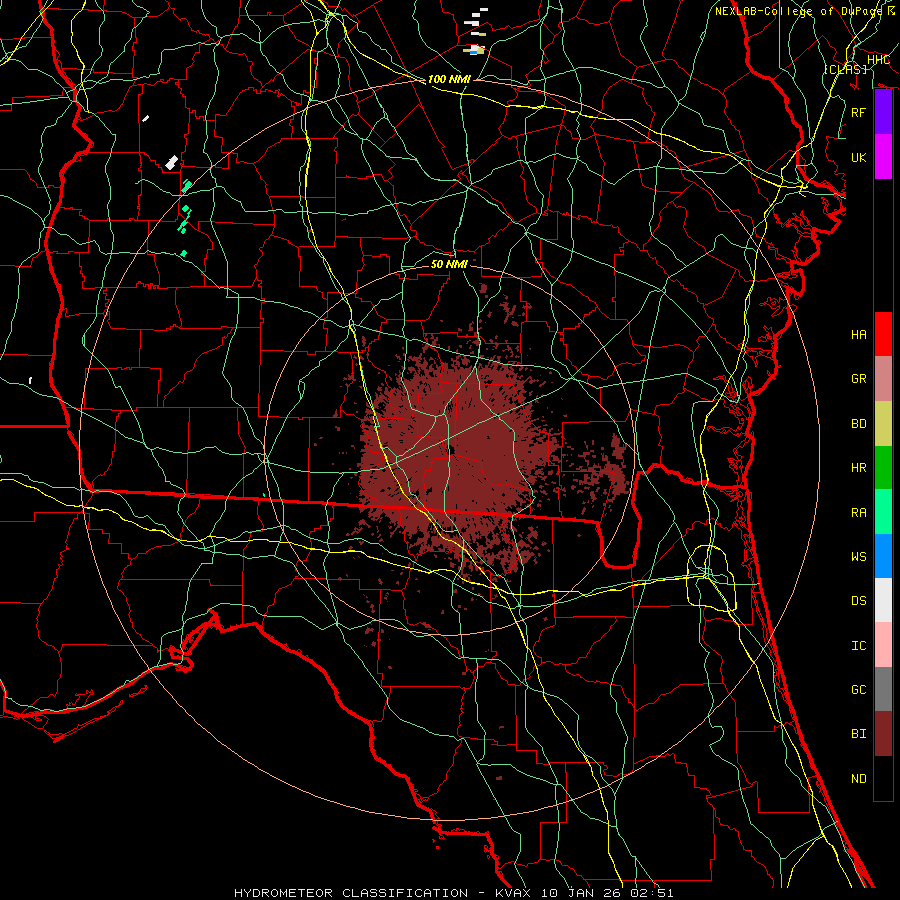The image size is (900, 900).
Task: Click the red HA color swatch
Action: (883, 334)
